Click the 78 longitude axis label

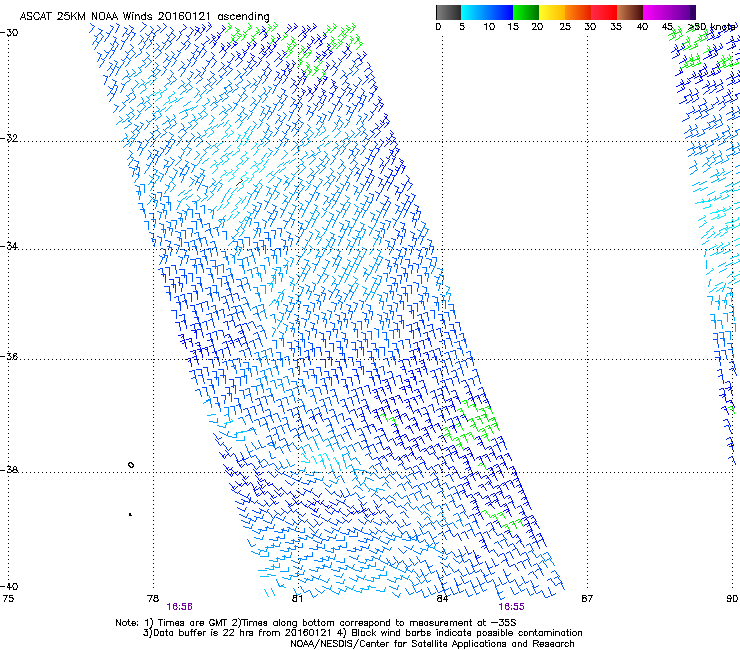click(x=153, y=599)
